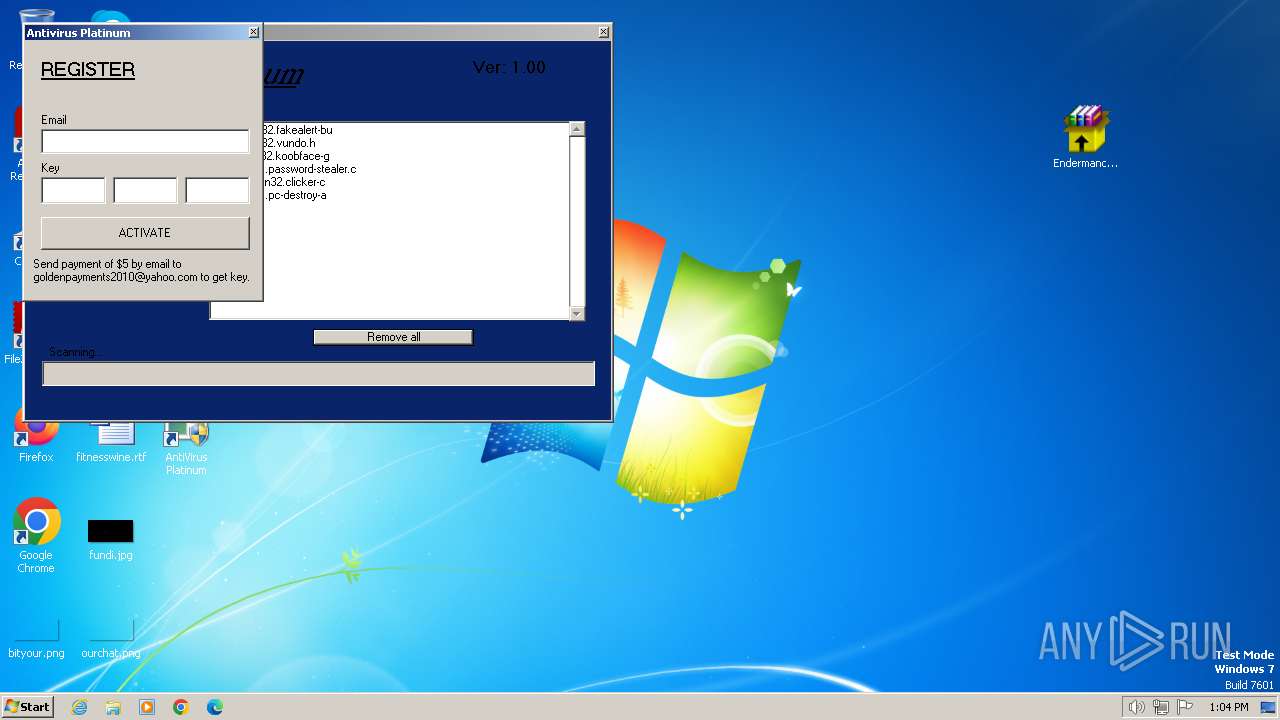The width and height of the screenshot is (1280, 720).
Task: Launch Microsoft Edge from taskbar
Action: (215, 707)
